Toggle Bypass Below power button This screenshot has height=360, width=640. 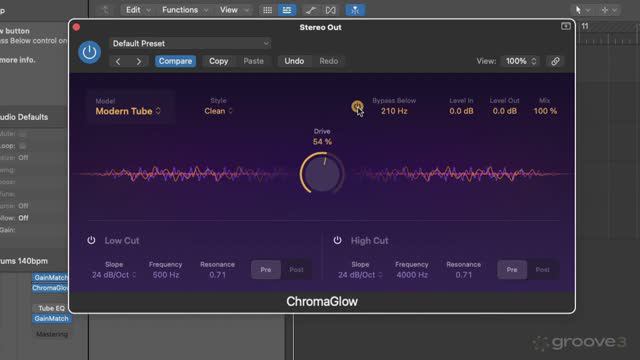click(357, 107)
